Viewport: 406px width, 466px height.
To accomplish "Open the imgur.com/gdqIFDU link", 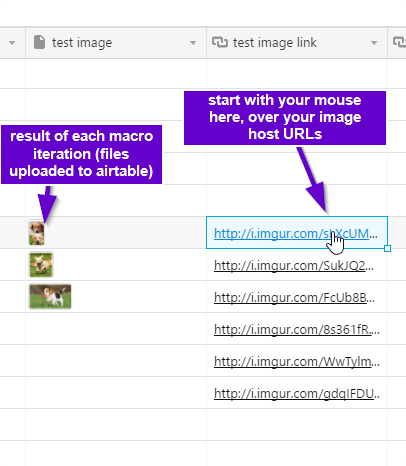I will tap(297, 393).
